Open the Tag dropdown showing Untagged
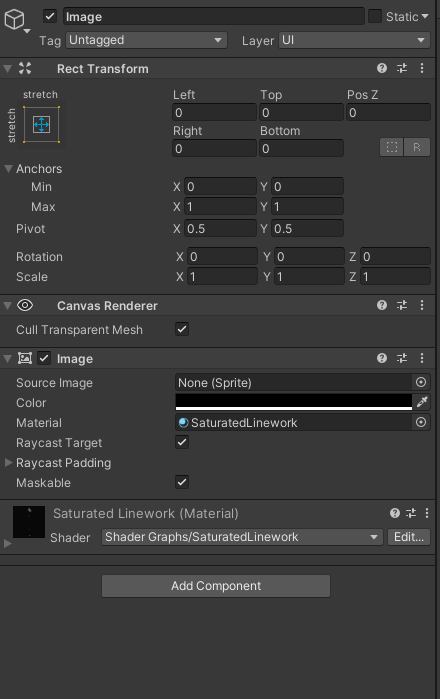 (x=146, y=40)
